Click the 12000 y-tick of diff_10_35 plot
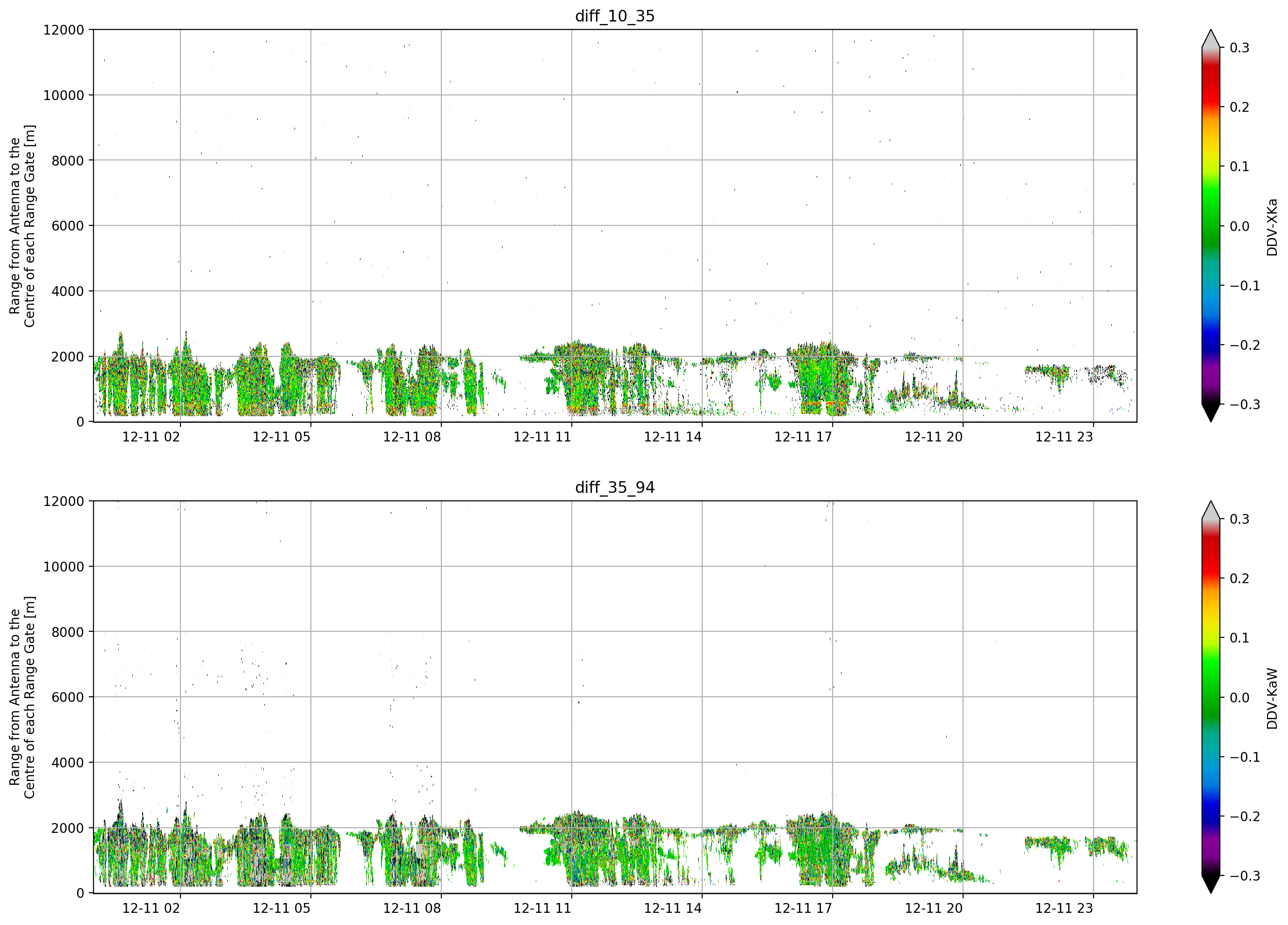This screenshot has width=1288, height=925. coord(64,29)
